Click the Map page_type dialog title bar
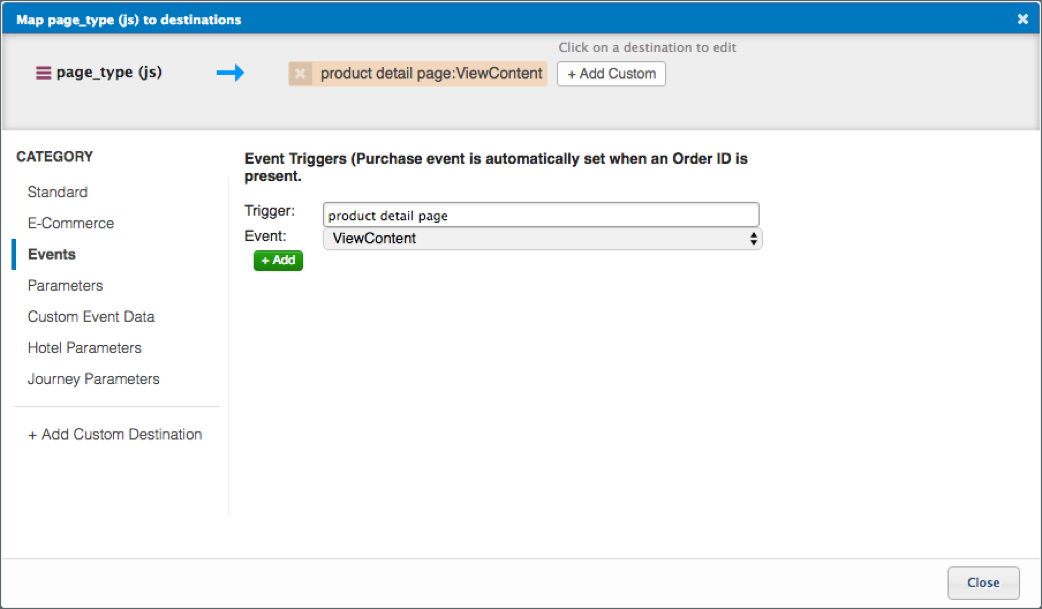Image resolution: width=1042 pixels, height=609 pixels. [500, 19]
